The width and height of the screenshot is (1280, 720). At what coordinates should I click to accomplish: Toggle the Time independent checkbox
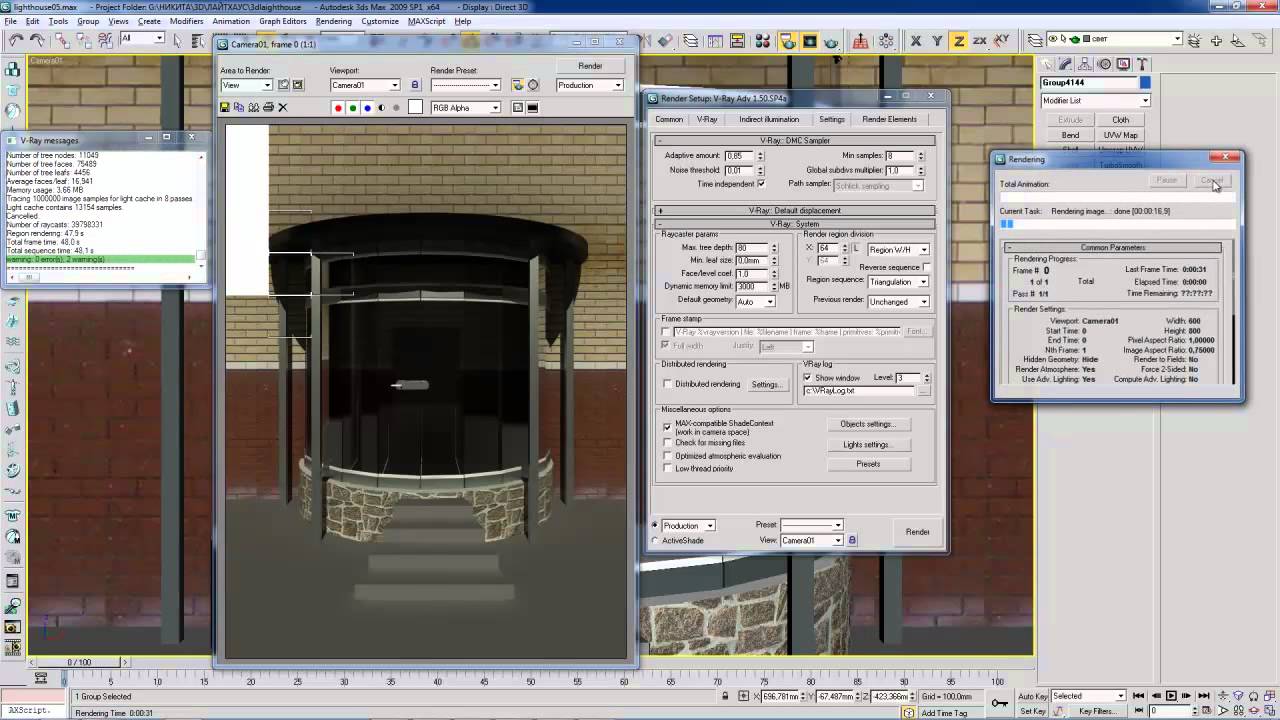pyautogui.click(x=761, y=184)
